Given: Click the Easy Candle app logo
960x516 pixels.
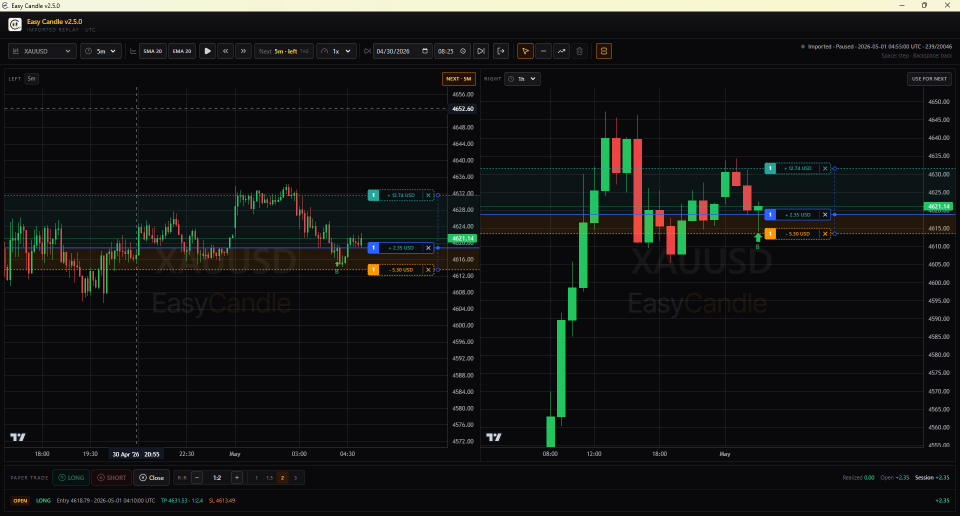Looking at the screenshot, I should pos(15,24).
